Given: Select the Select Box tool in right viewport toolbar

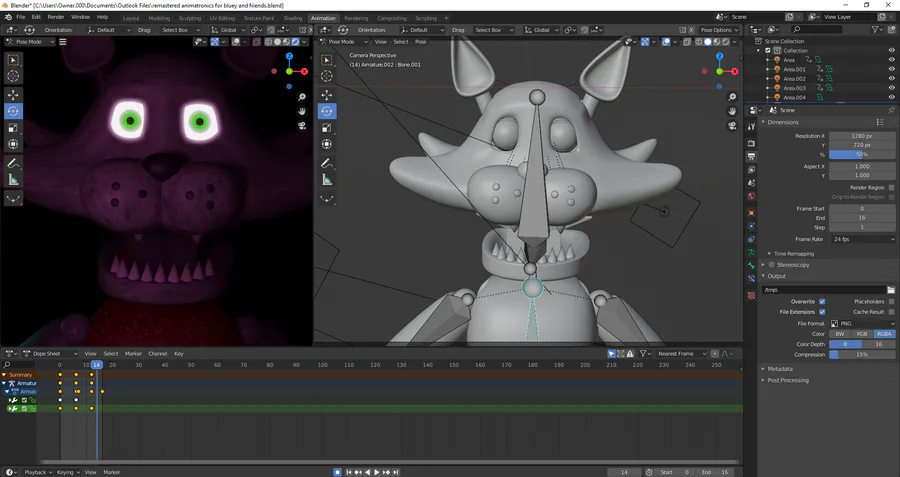Looking at the screenshot, I should [327, 60].
